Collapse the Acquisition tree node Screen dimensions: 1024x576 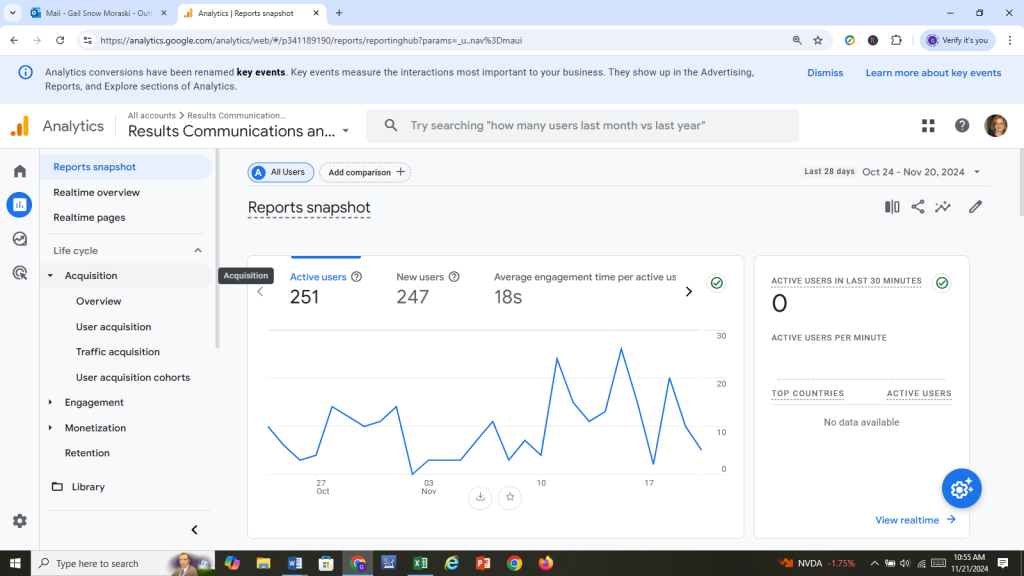[x=50, y=276]
